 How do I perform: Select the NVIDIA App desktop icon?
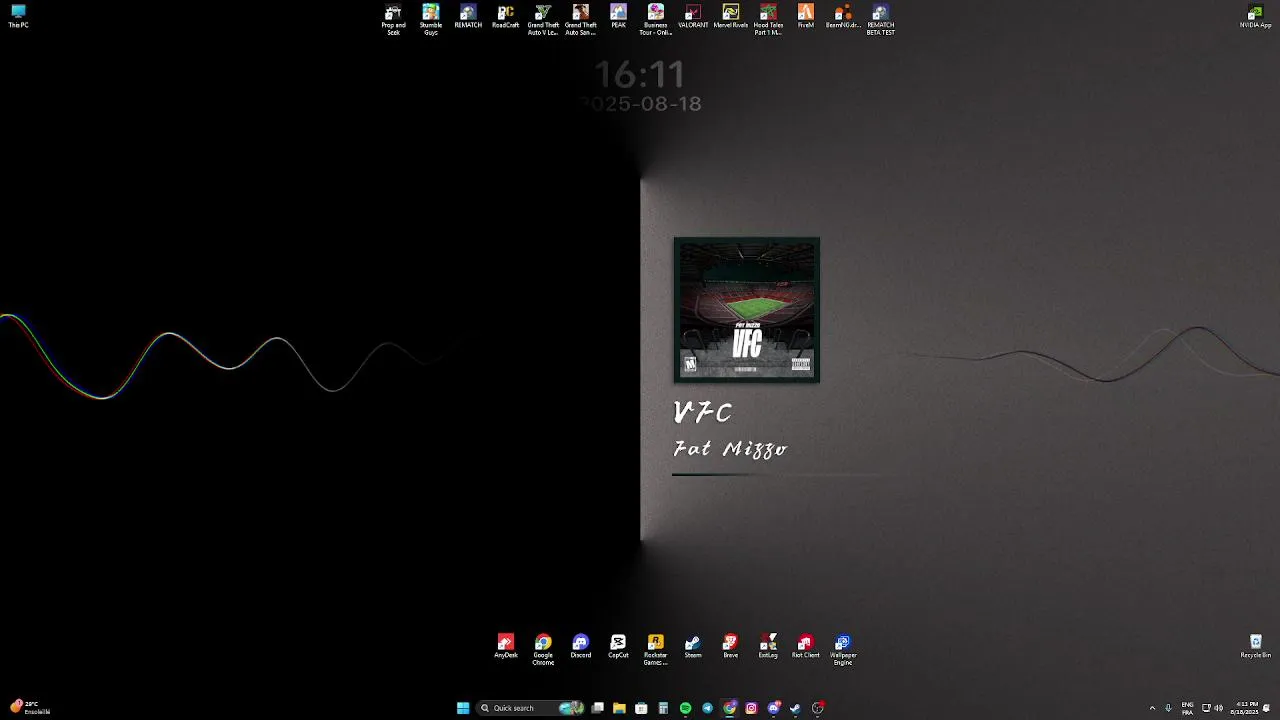pyautogui.click(x=1255, y=17)
